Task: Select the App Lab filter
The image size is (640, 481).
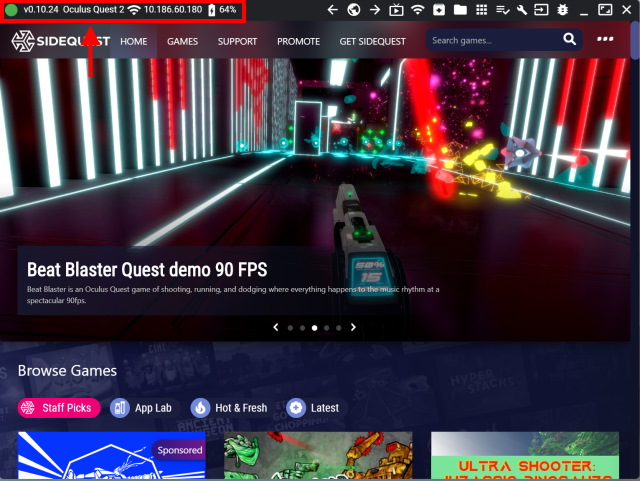Action: tap(142, 408)
